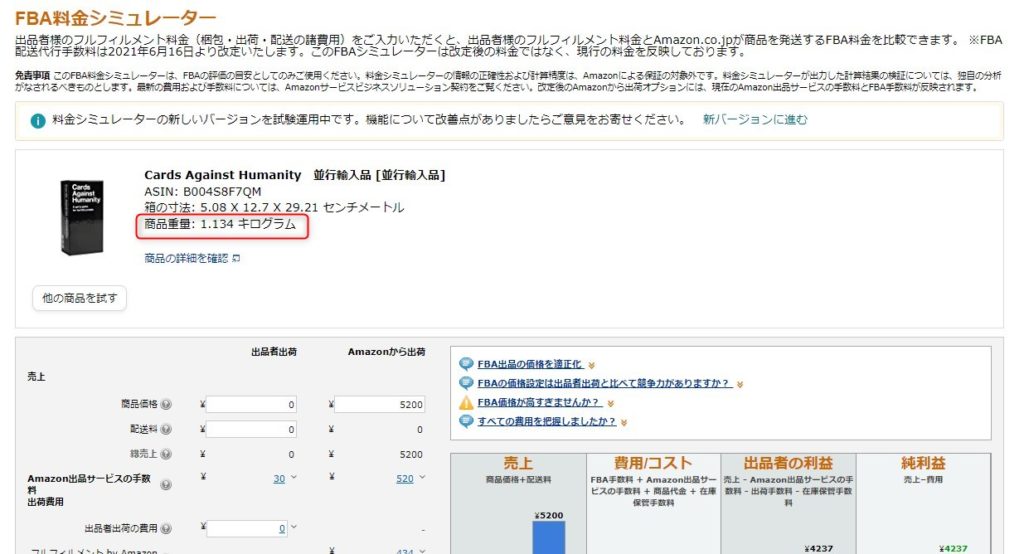
Task: Open the FBA価格が高すぎませんか link
Action: 539,402
